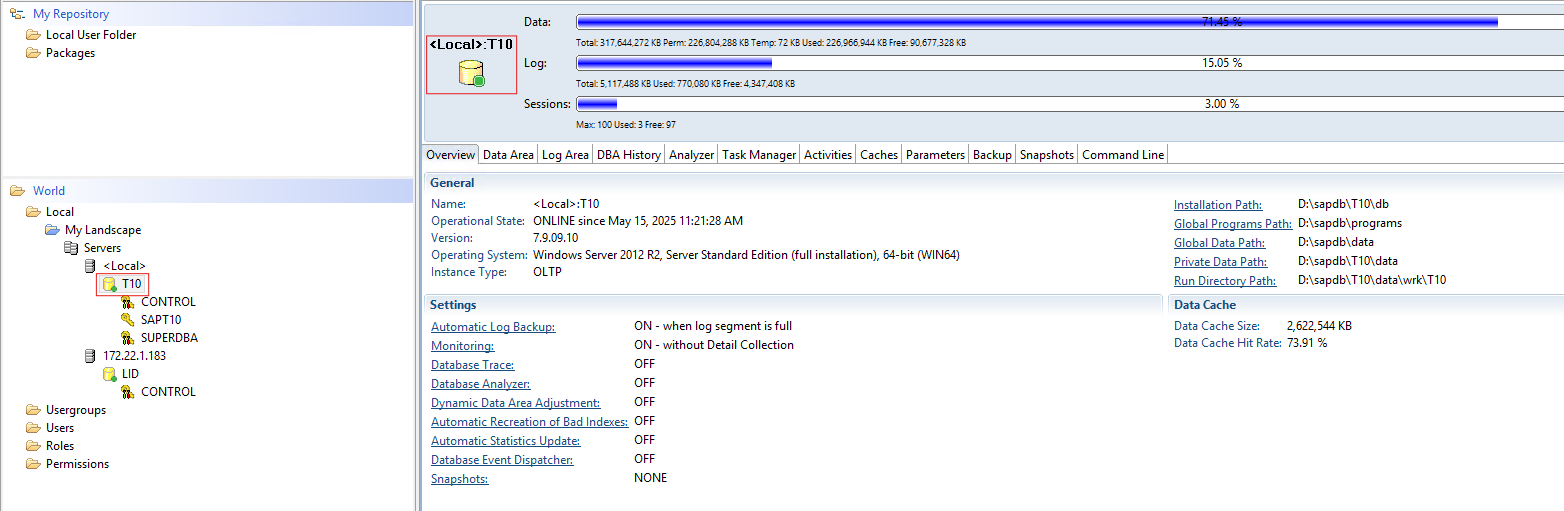The width and height of the screenshot is (1564, 511).
Task: Open the Analyzer tab
Action: point(692,155)
